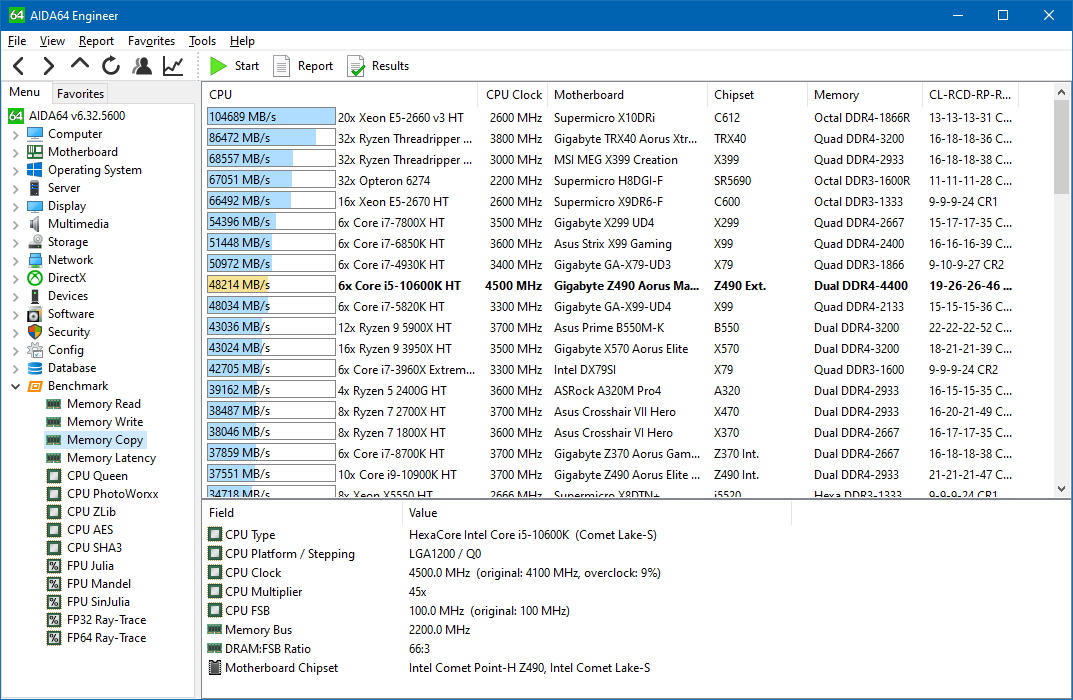
Task: Open the Tools menu
Action: [202, 41]
